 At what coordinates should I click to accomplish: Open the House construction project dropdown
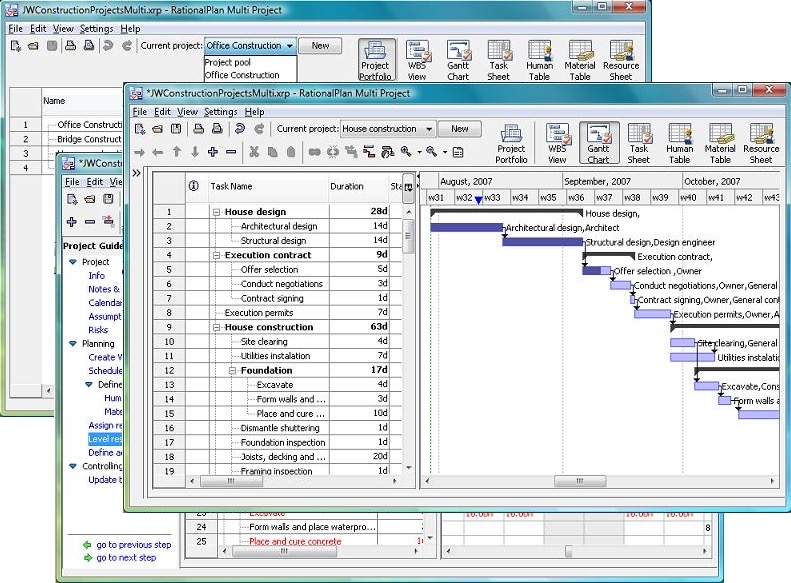428,129
